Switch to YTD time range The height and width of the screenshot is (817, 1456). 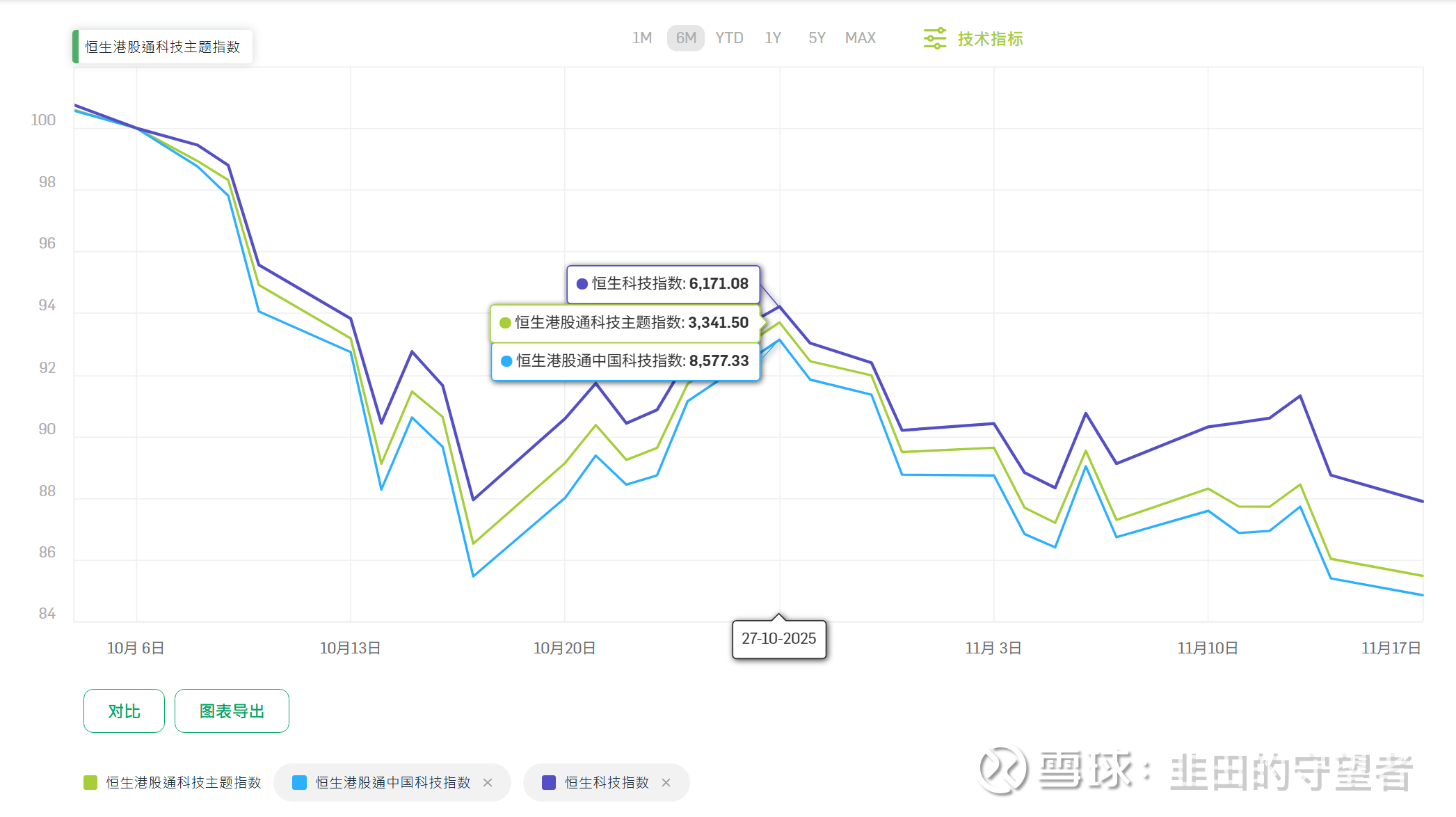coord(729,38)
